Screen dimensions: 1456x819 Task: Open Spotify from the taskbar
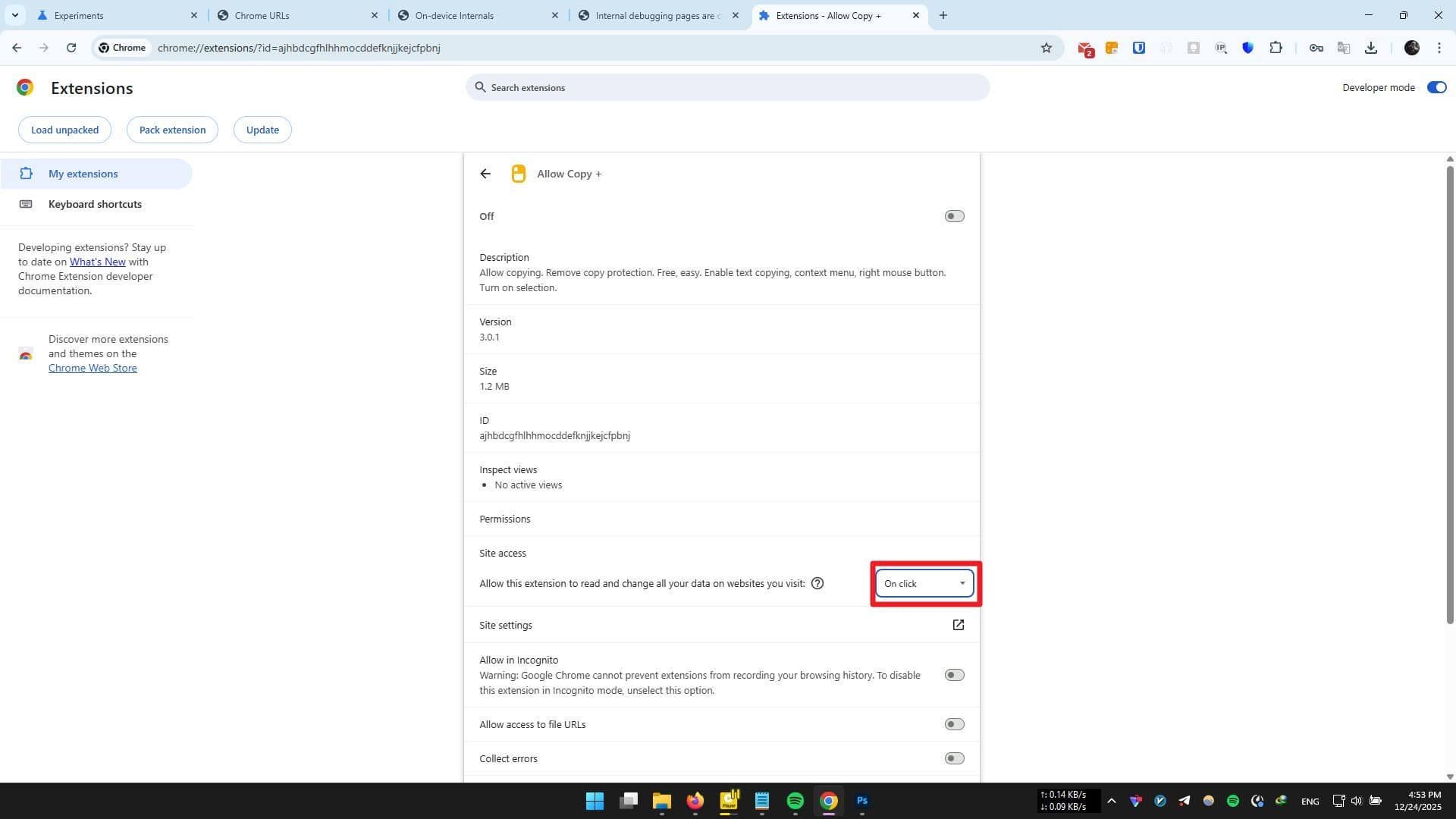click(795, 801)
